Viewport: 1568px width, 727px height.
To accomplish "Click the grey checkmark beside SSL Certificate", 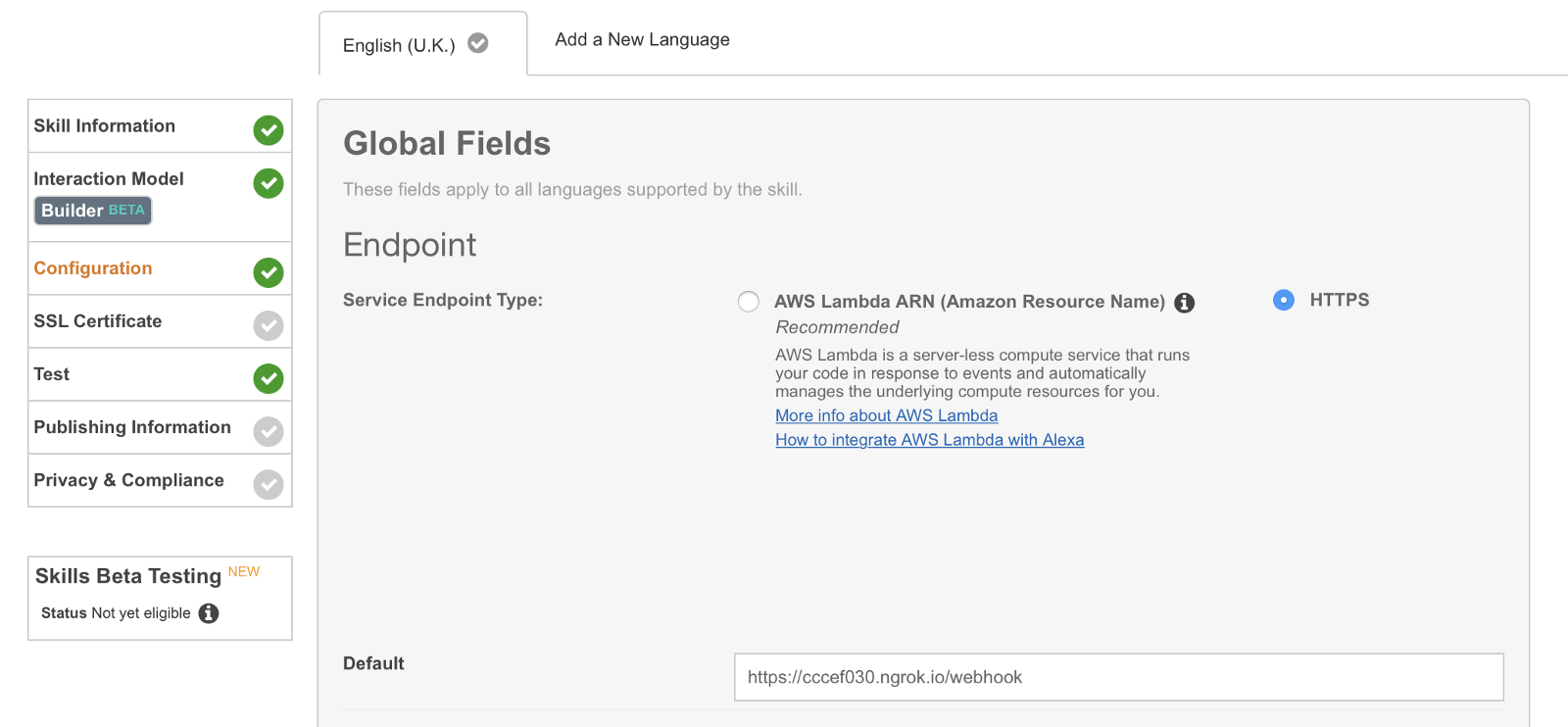I will click(x=269, y=325).
